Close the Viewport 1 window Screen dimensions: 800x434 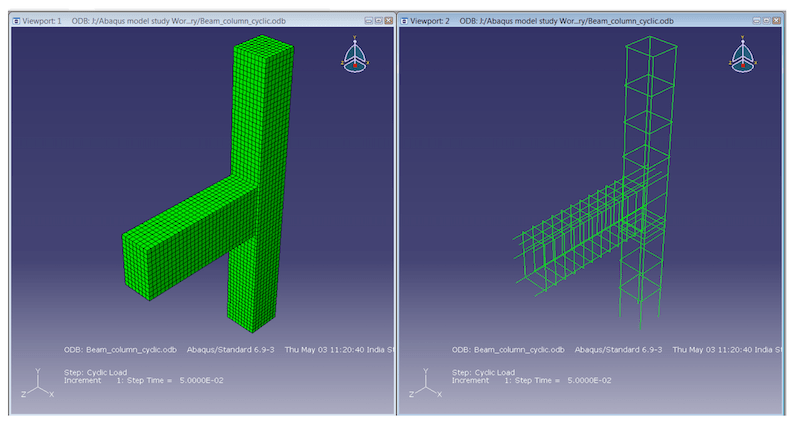(389, 20)
